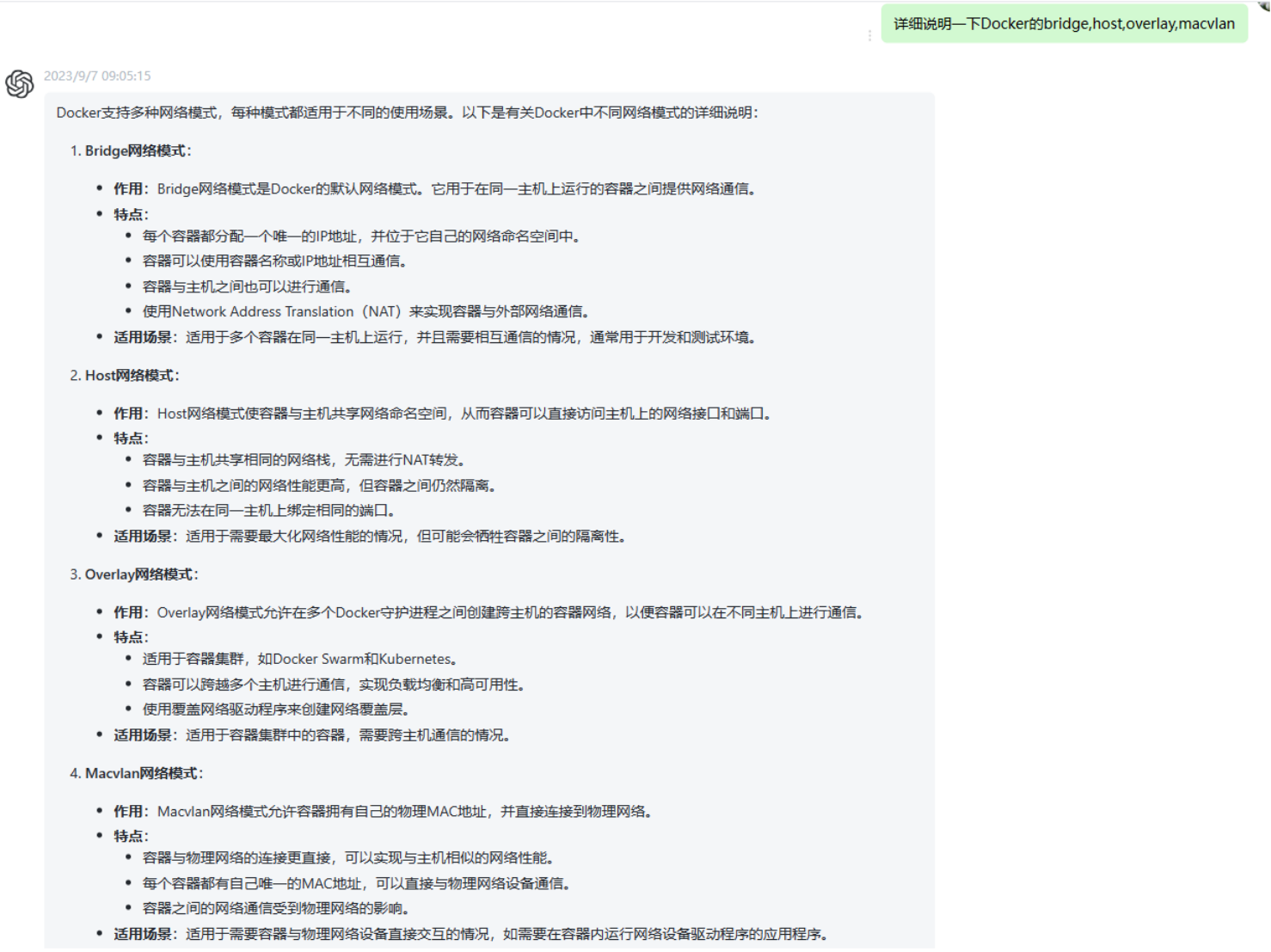Click the Macvlan 适用场景 line
This screenshot has width=1271, height=952.
tap(471, 934)
